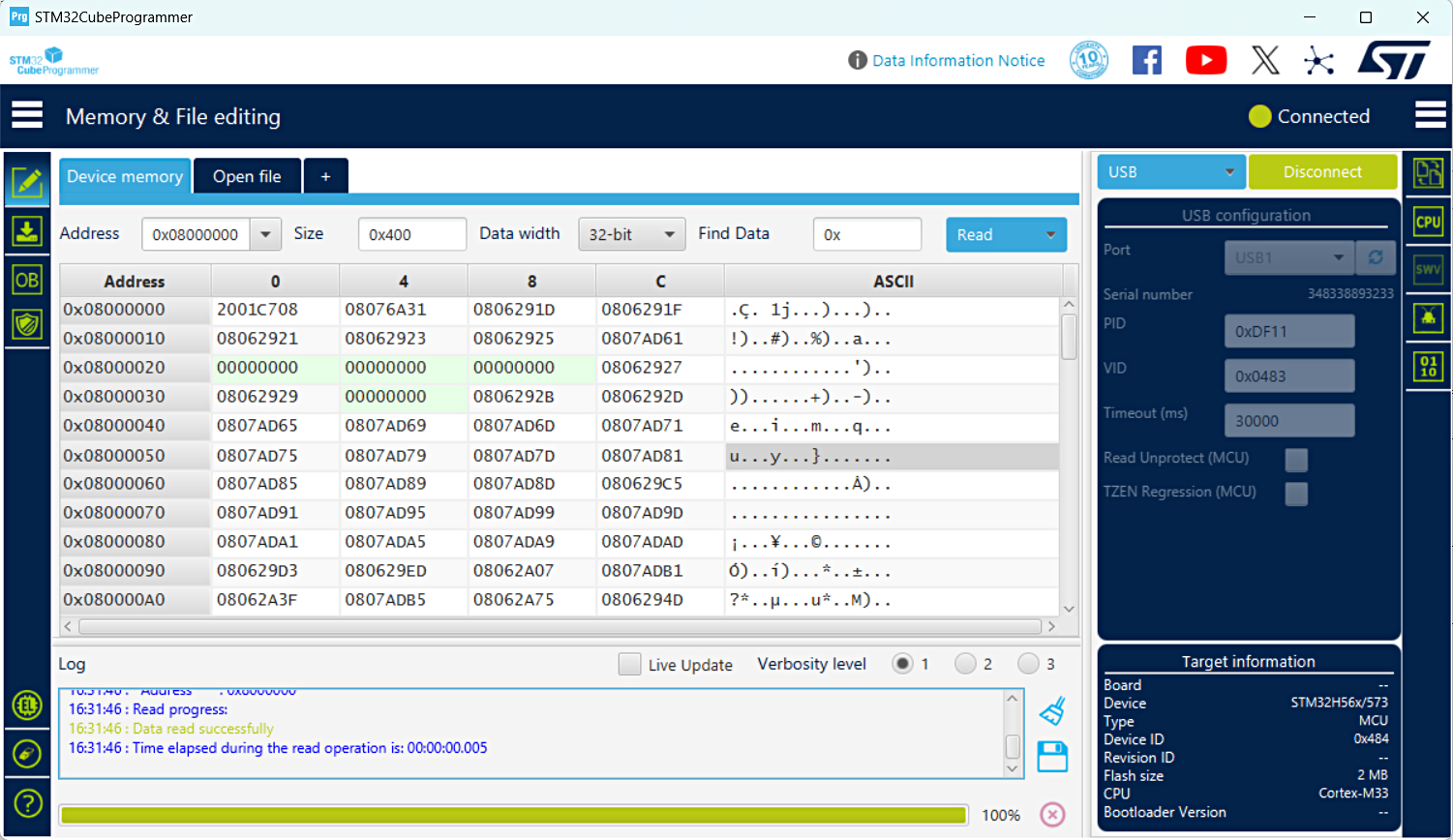Image resolution: width=1453 pixels, height=840 pixels.
Task: Open the ST YouTube channel icon
Action: point(1205,60)
